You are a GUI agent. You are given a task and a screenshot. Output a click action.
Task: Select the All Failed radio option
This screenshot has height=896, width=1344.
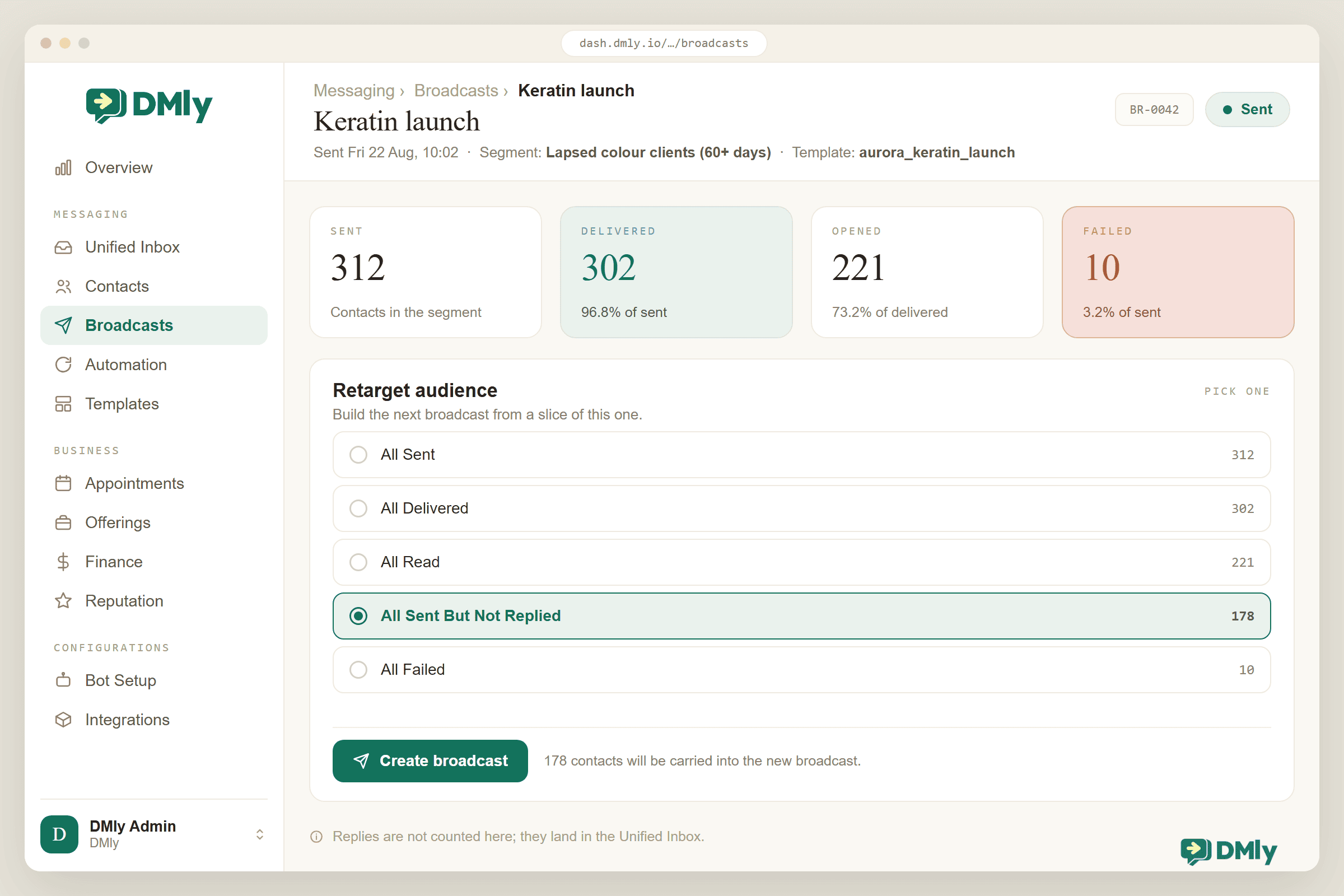pyautogui.click(x=802, y=670)
